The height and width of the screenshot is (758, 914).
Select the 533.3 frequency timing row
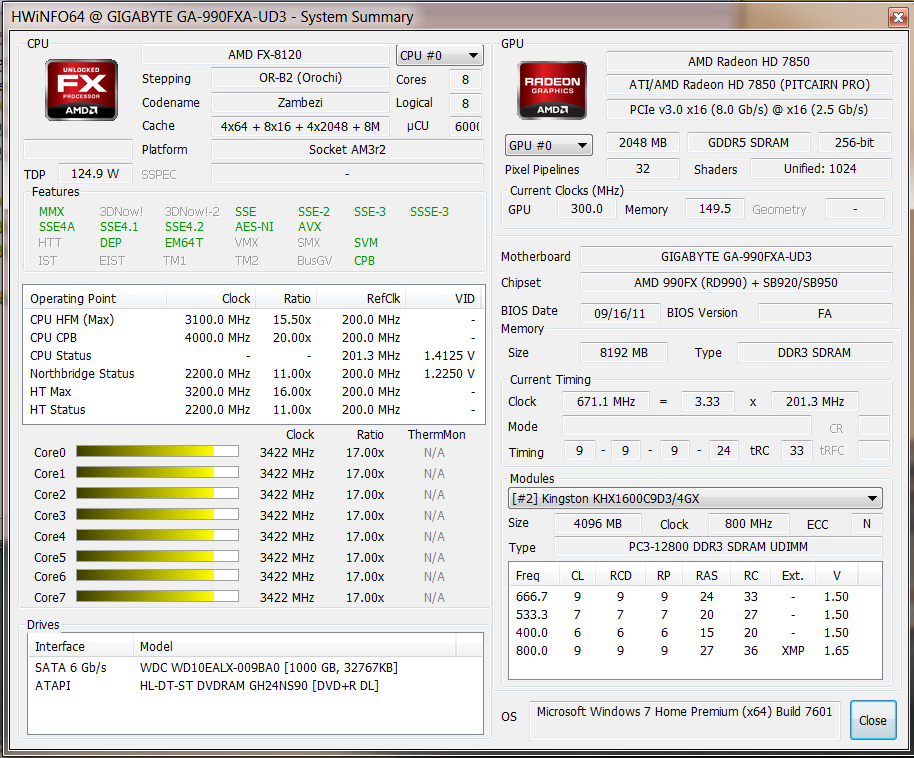pyautogui.click(x=695, y=615)
